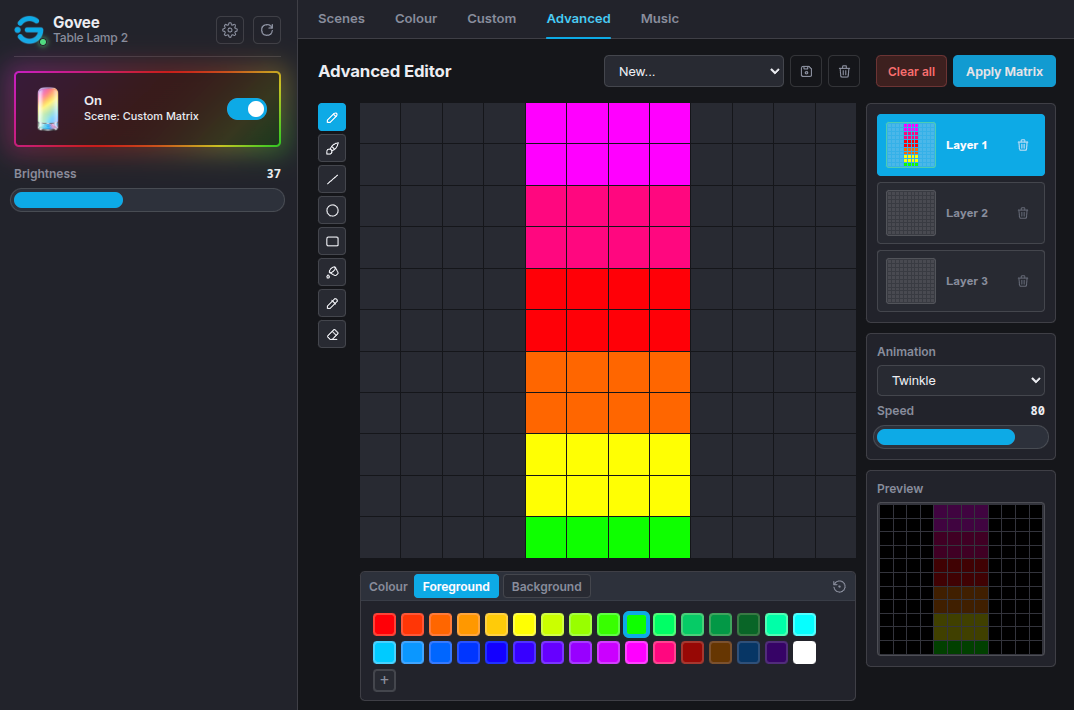
Task: Delete Layer 3 with trash icon
Action: click(1023, 281)
